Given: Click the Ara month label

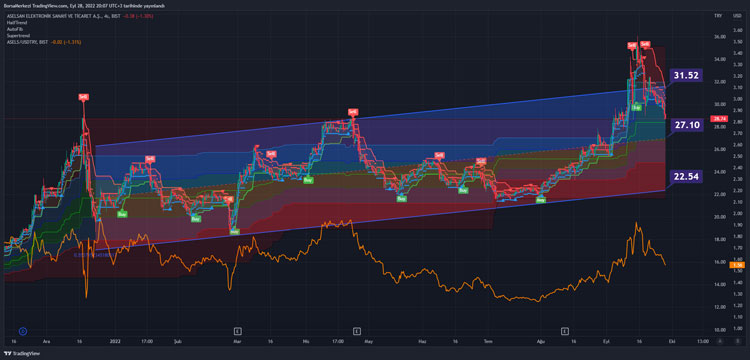Looking at the screenshot, I should (x=46, y=342).
